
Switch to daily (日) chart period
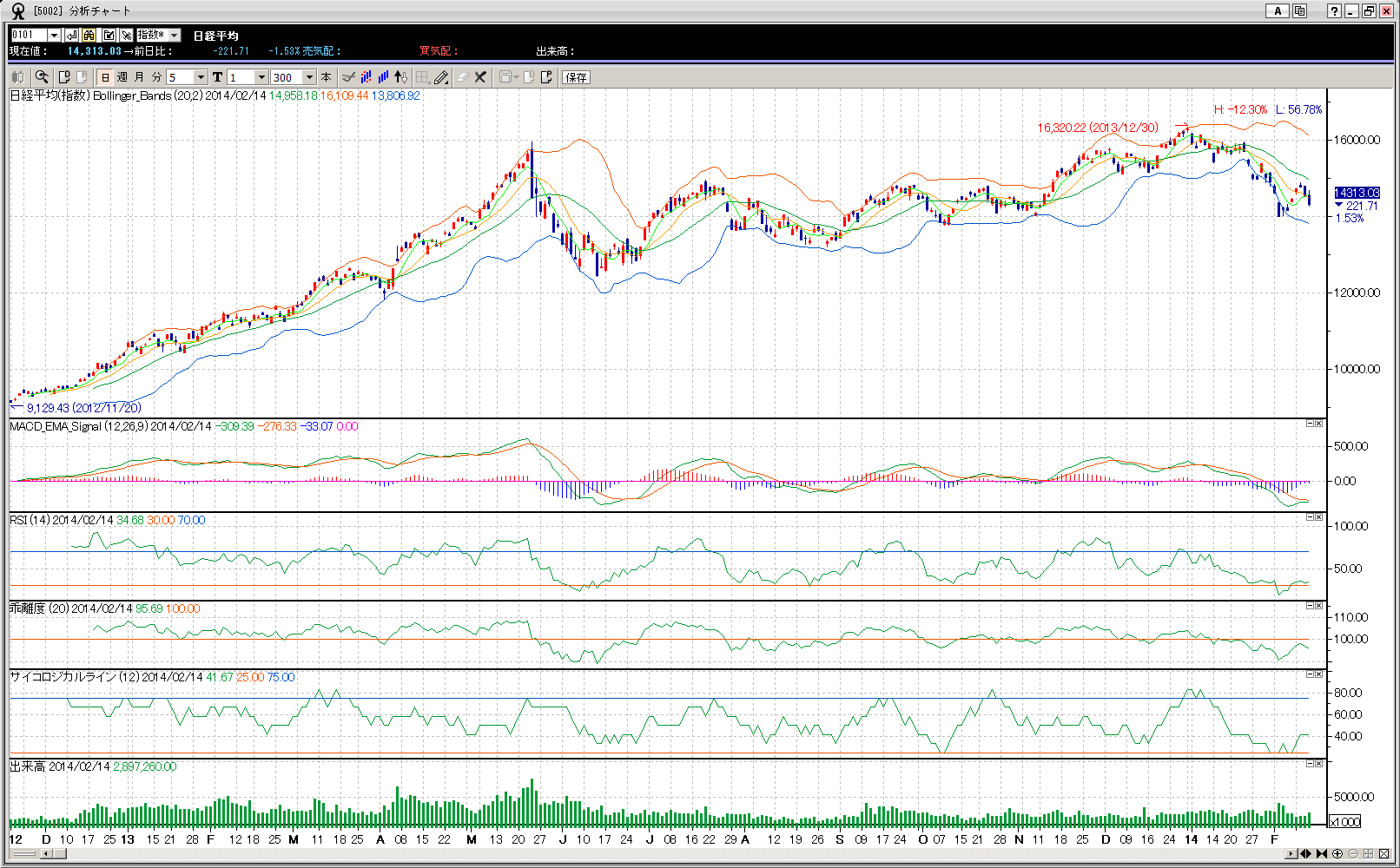106,77
